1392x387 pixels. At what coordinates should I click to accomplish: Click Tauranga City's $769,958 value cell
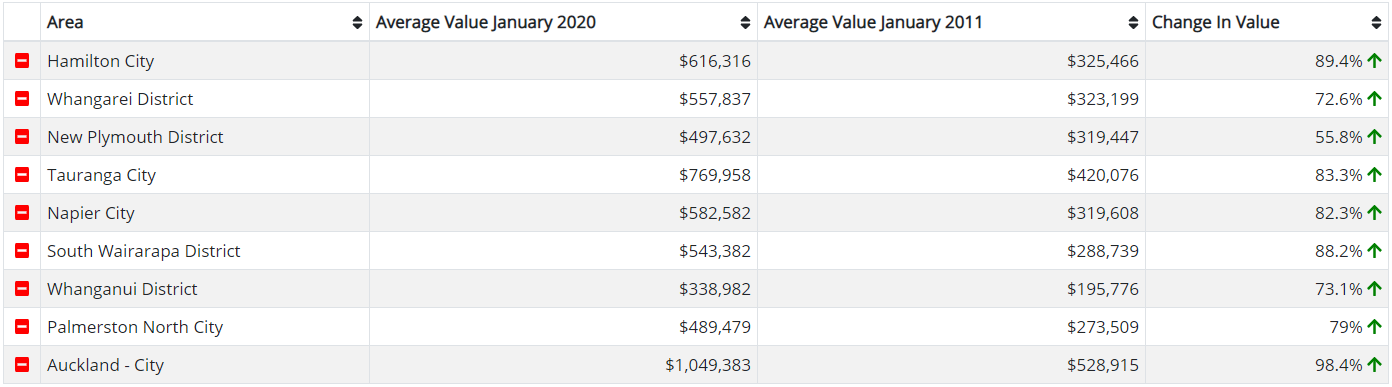564,175
